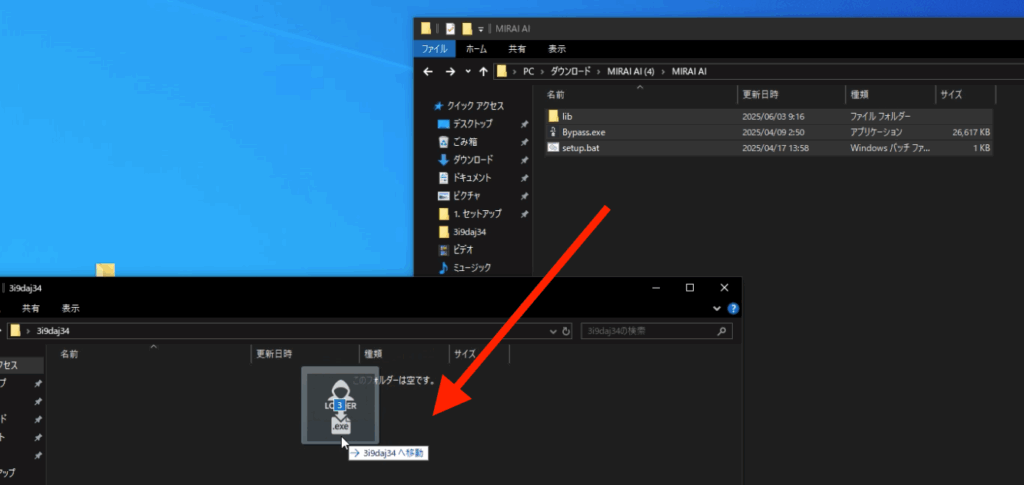Click the refresh icon in 3i9daj34 address bar
This screenshot has height=485, width=1024.
point(567,331)
